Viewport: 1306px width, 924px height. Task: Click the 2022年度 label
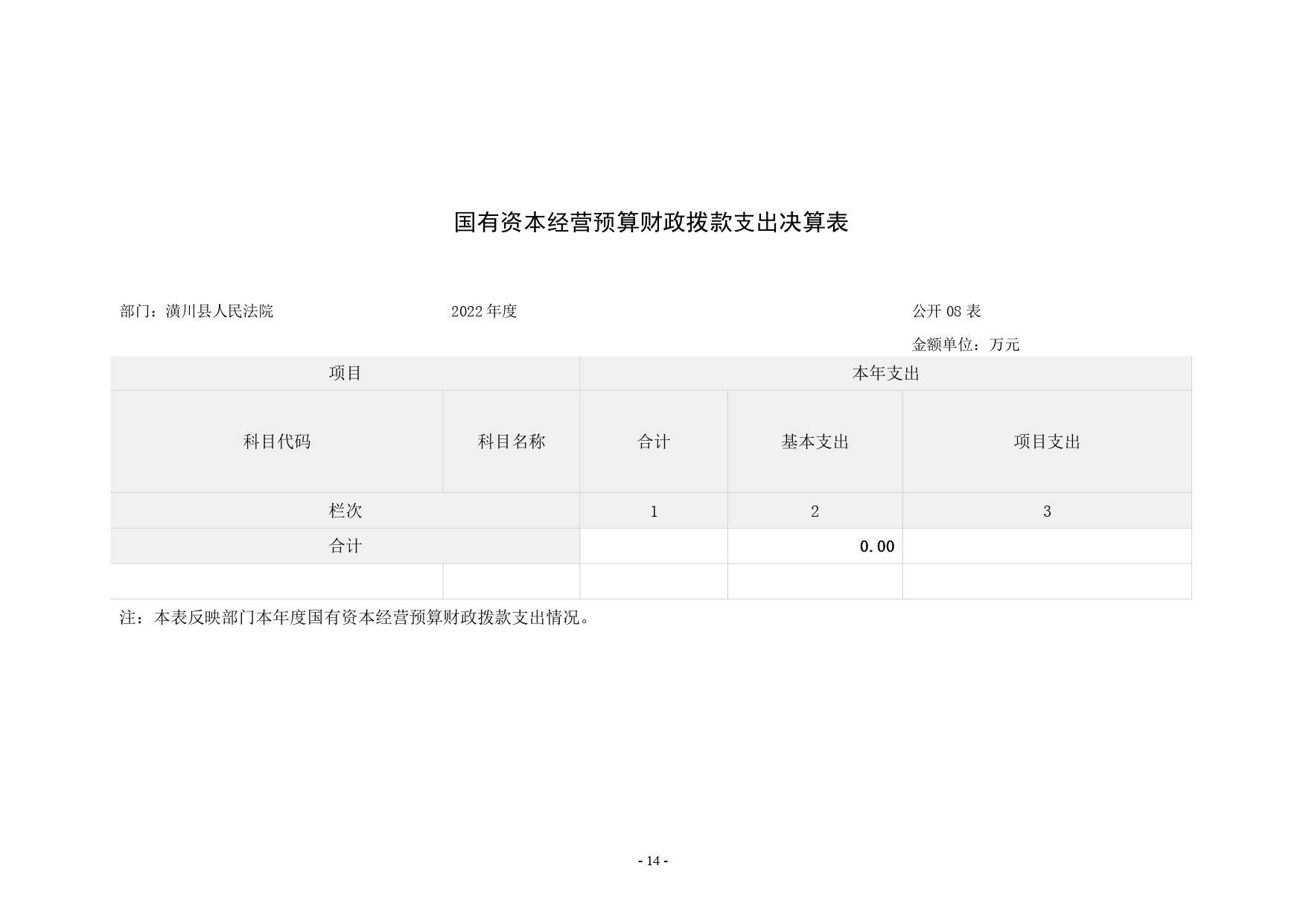(x=484, y=311)
